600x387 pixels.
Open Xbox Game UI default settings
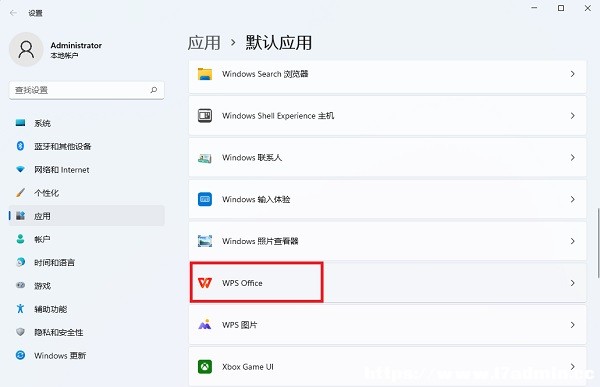click(387, 366)
